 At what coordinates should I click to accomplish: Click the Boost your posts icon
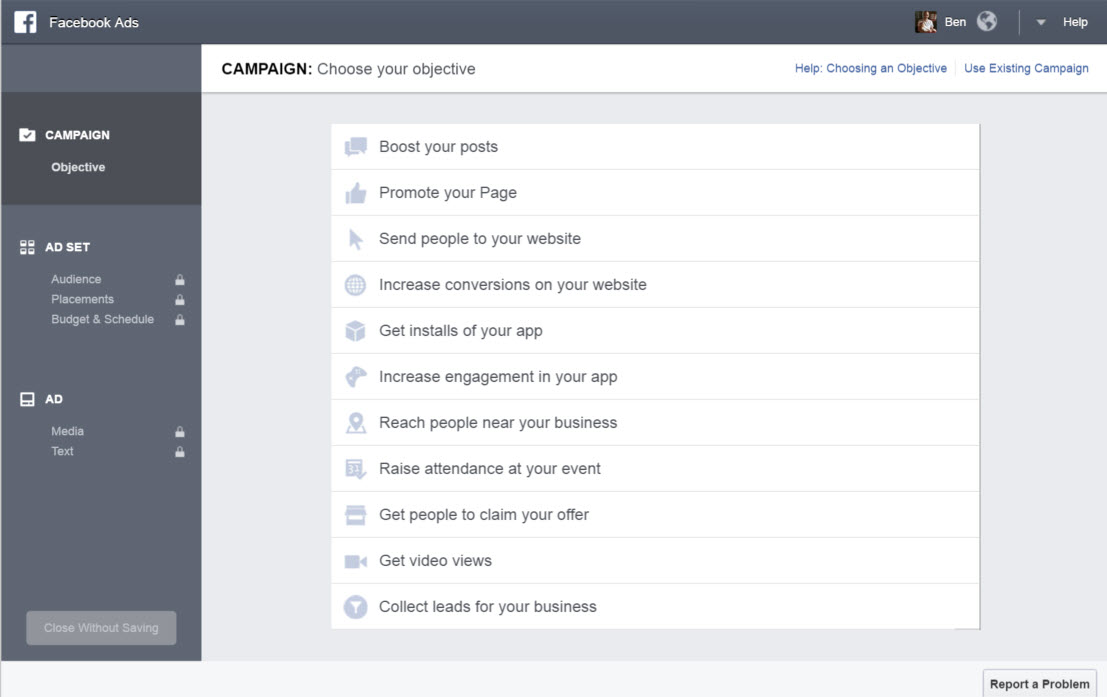tap(355, 147)
